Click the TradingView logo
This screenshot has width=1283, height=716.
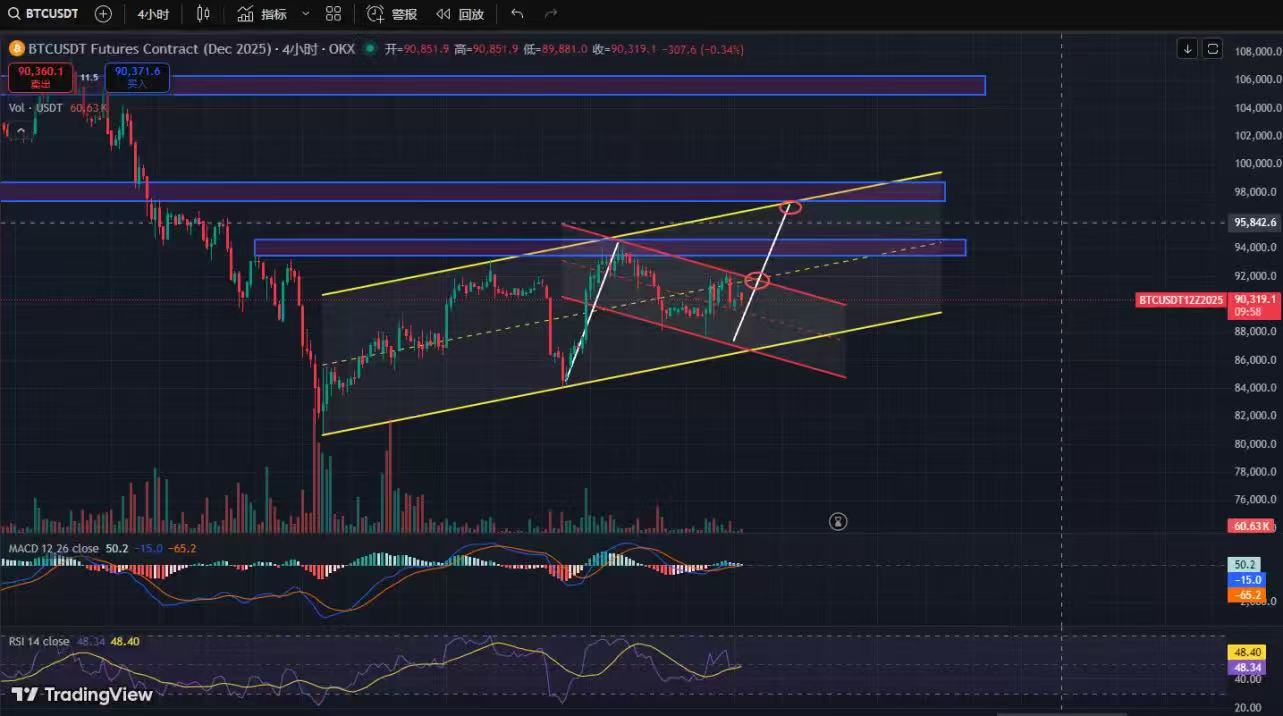83,694
